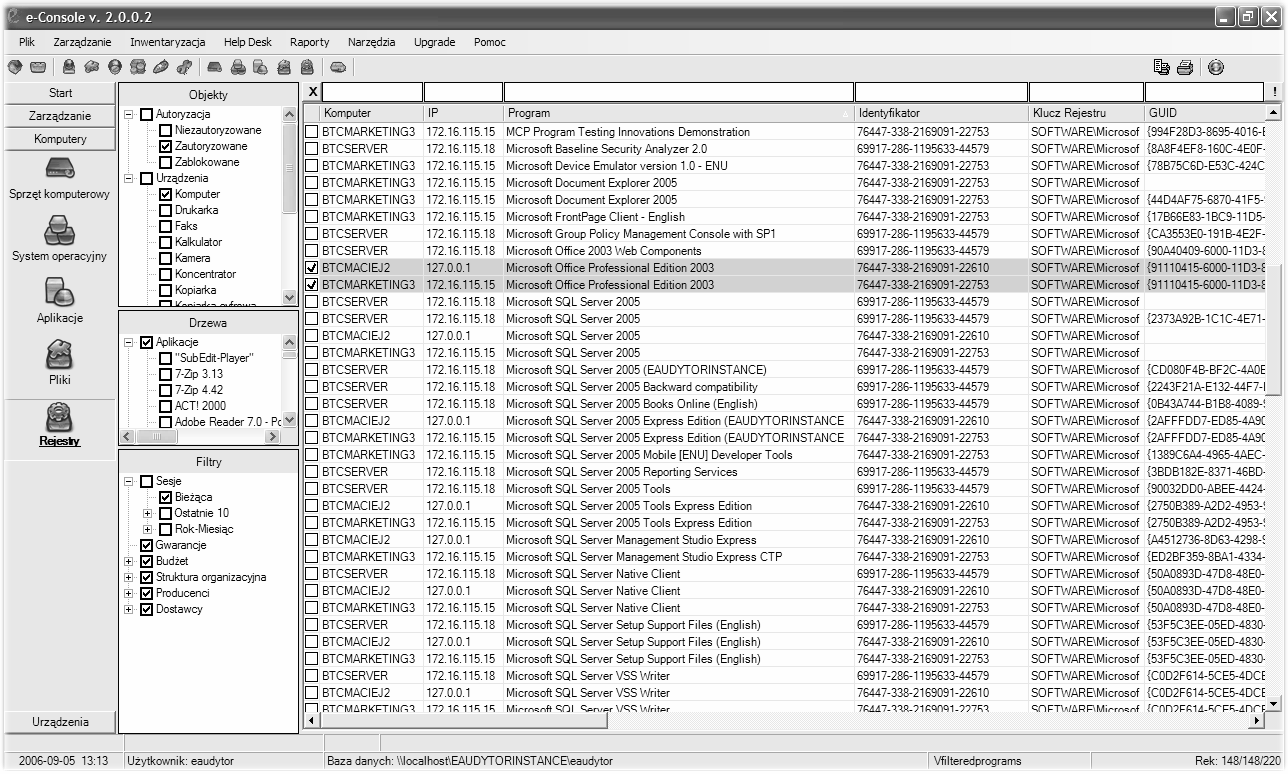This screenshot has width=1288, height=774.
Task: Click the flat drive icon after first toolbar separator
Action: [215, 68]
